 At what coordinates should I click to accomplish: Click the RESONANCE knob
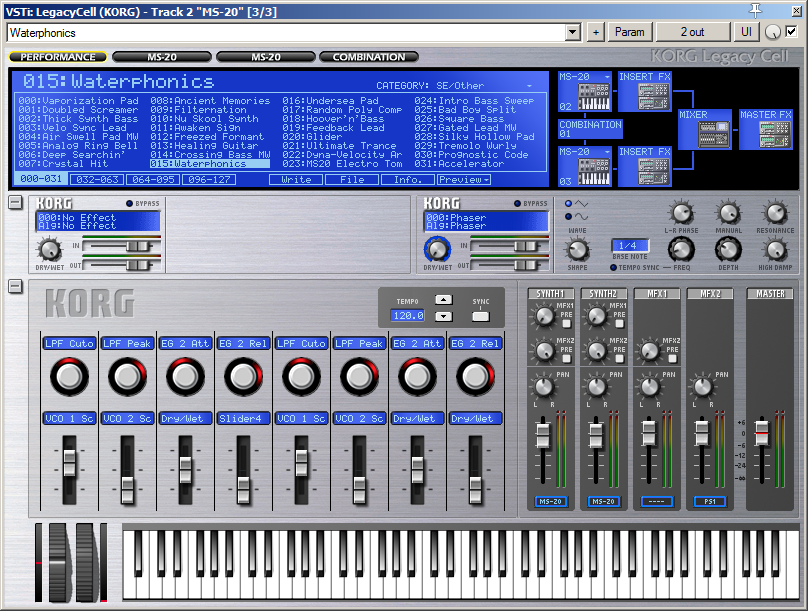click(x=775, y=213)
